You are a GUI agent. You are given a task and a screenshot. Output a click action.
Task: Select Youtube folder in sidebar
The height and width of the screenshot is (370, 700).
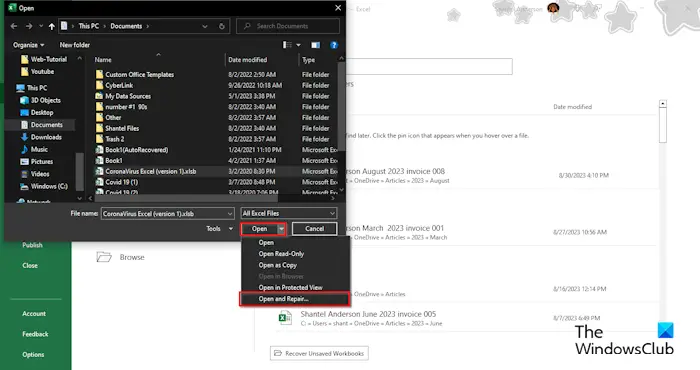coord(38,71)
